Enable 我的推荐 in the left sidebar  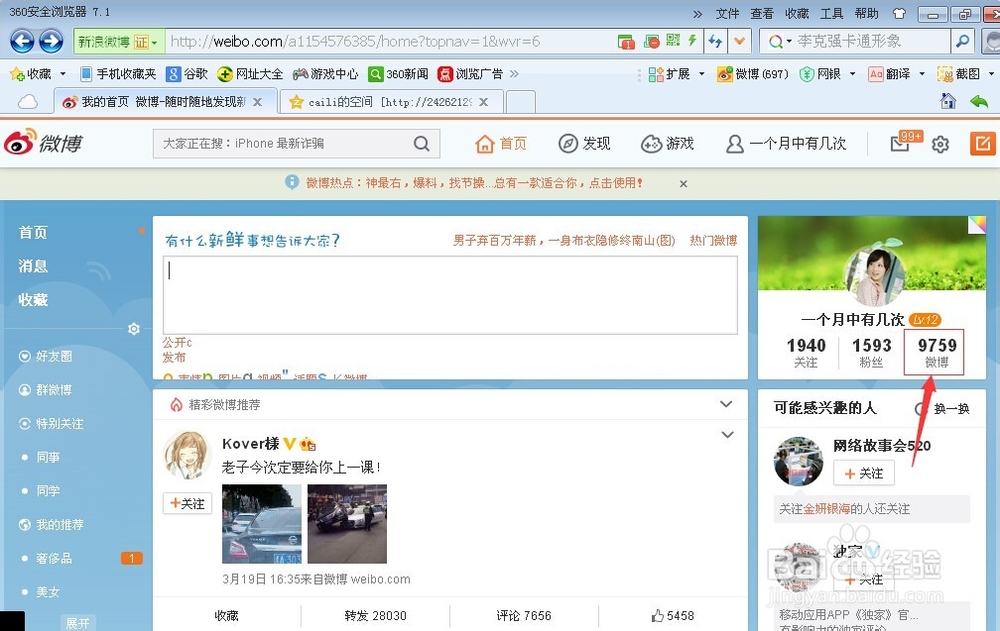[55, 524]
